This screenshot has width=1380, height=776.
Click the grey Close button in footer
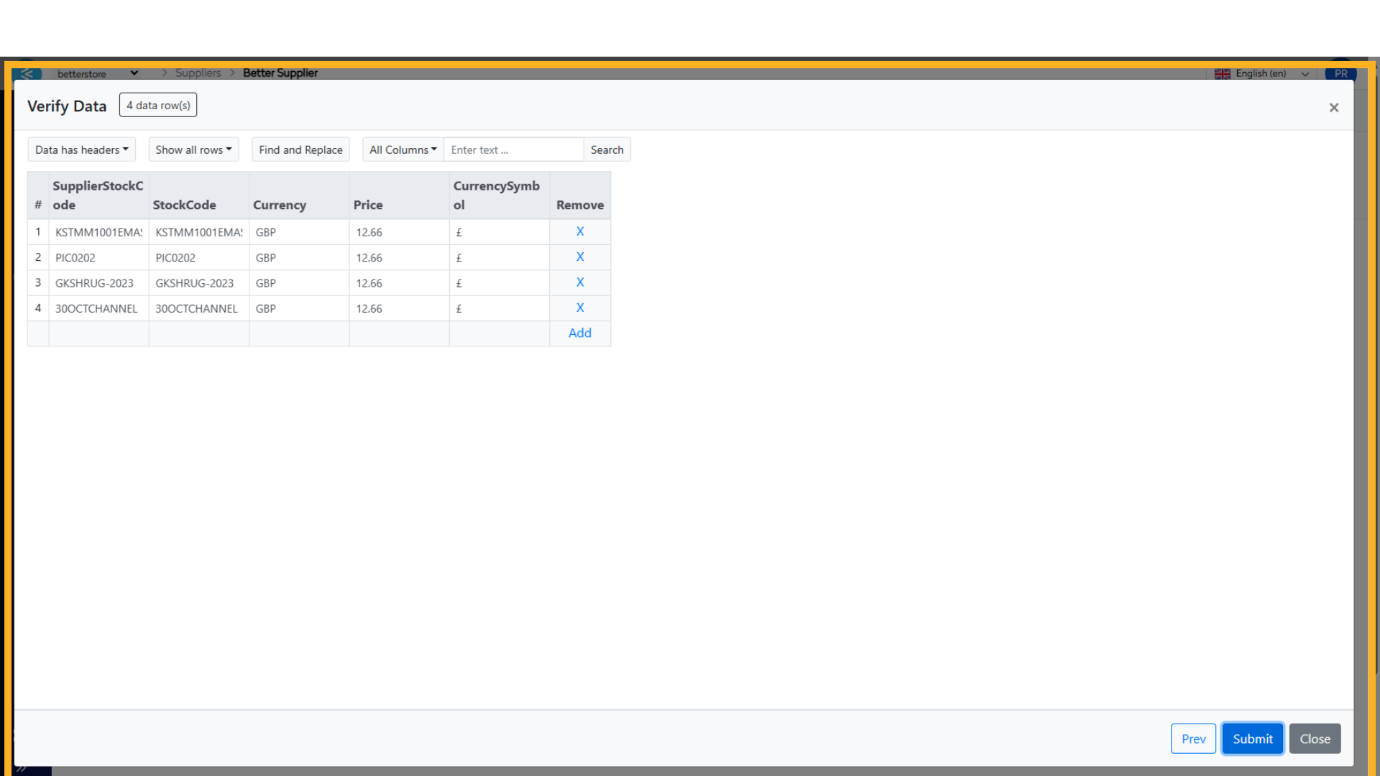click(x=1314, y=739)
